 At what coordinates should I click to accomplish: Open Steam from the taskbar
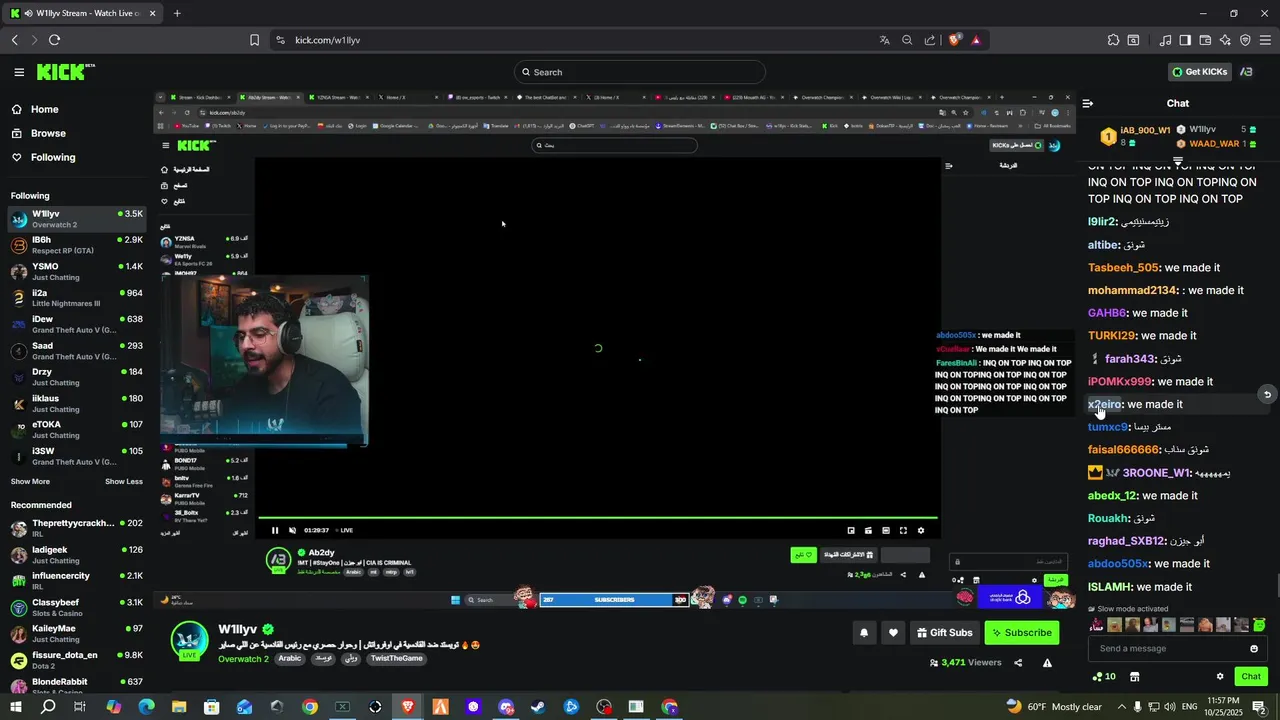tap(538, 707)
